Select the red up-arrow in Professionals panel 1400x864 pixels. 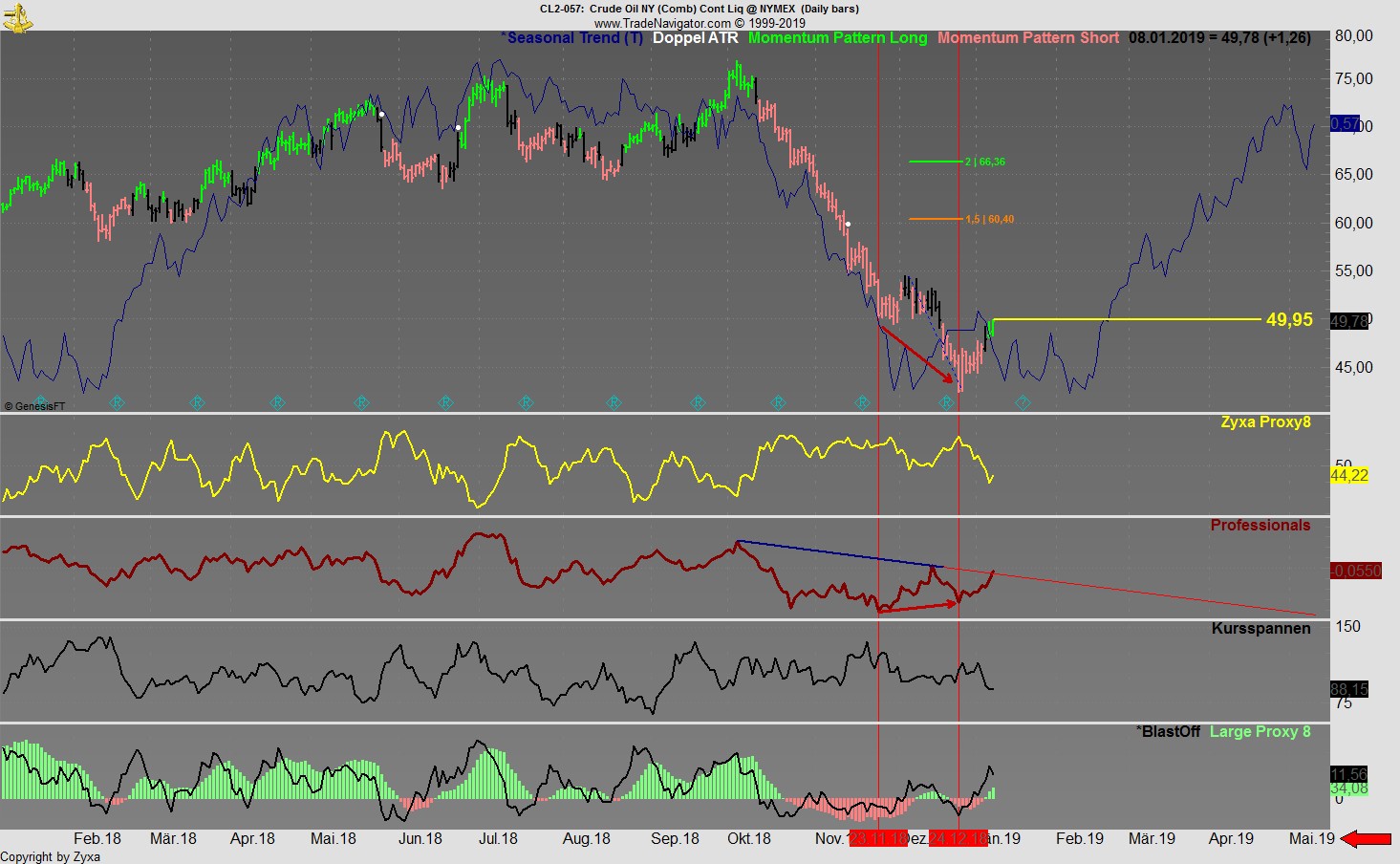[918, 605]
